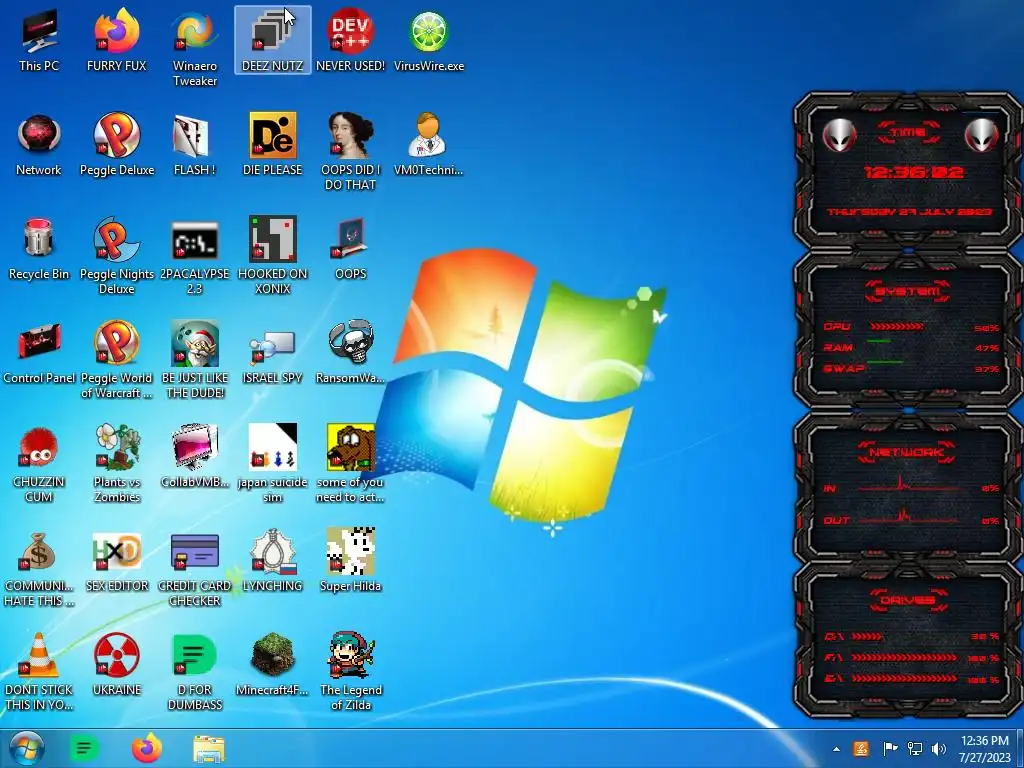Open the volume speaker tray icon
Image resolution: width=1024 pixels, height=768 pixels.
click(939, 749)
